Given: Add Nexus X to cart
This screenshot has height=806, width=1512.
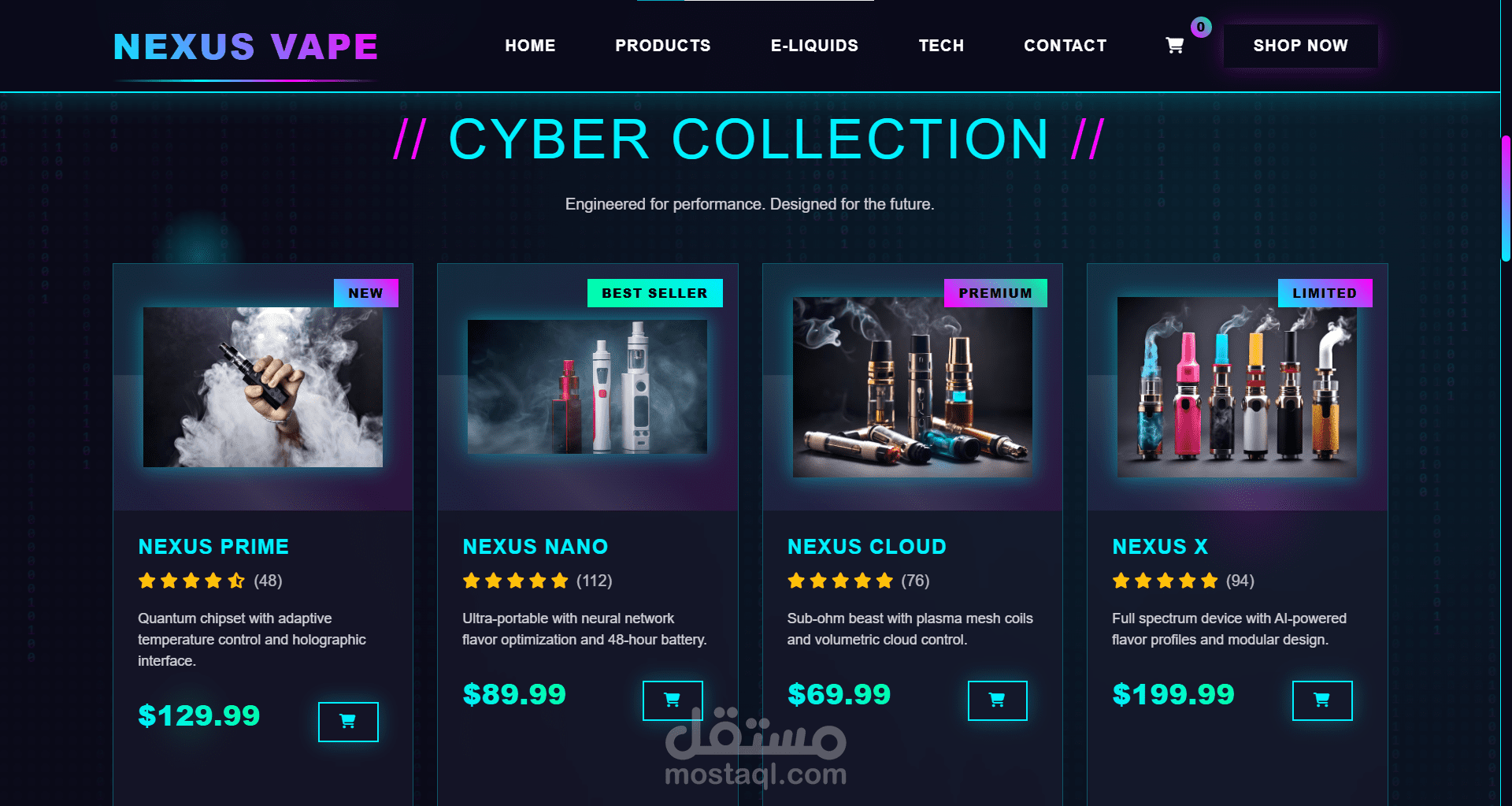Looking at the screenshot, I should (x=1322, y=700).
